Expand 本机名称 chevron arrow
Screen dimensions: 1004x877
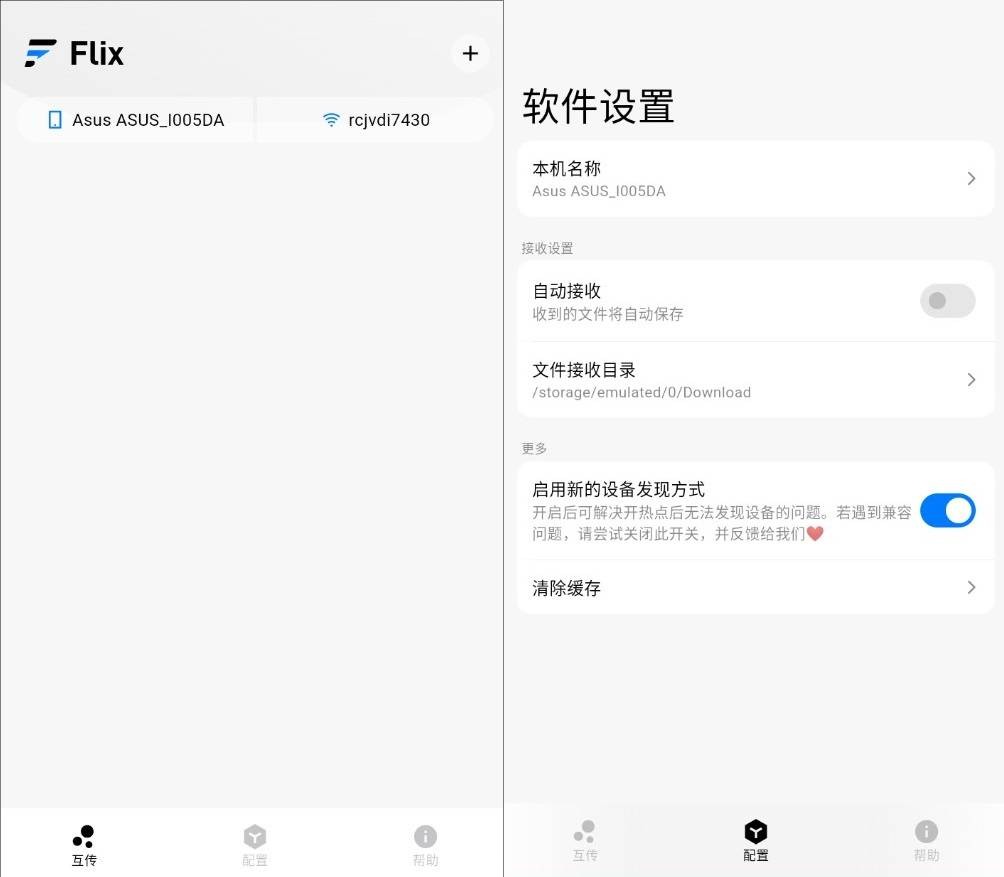[x=971, y=179]
